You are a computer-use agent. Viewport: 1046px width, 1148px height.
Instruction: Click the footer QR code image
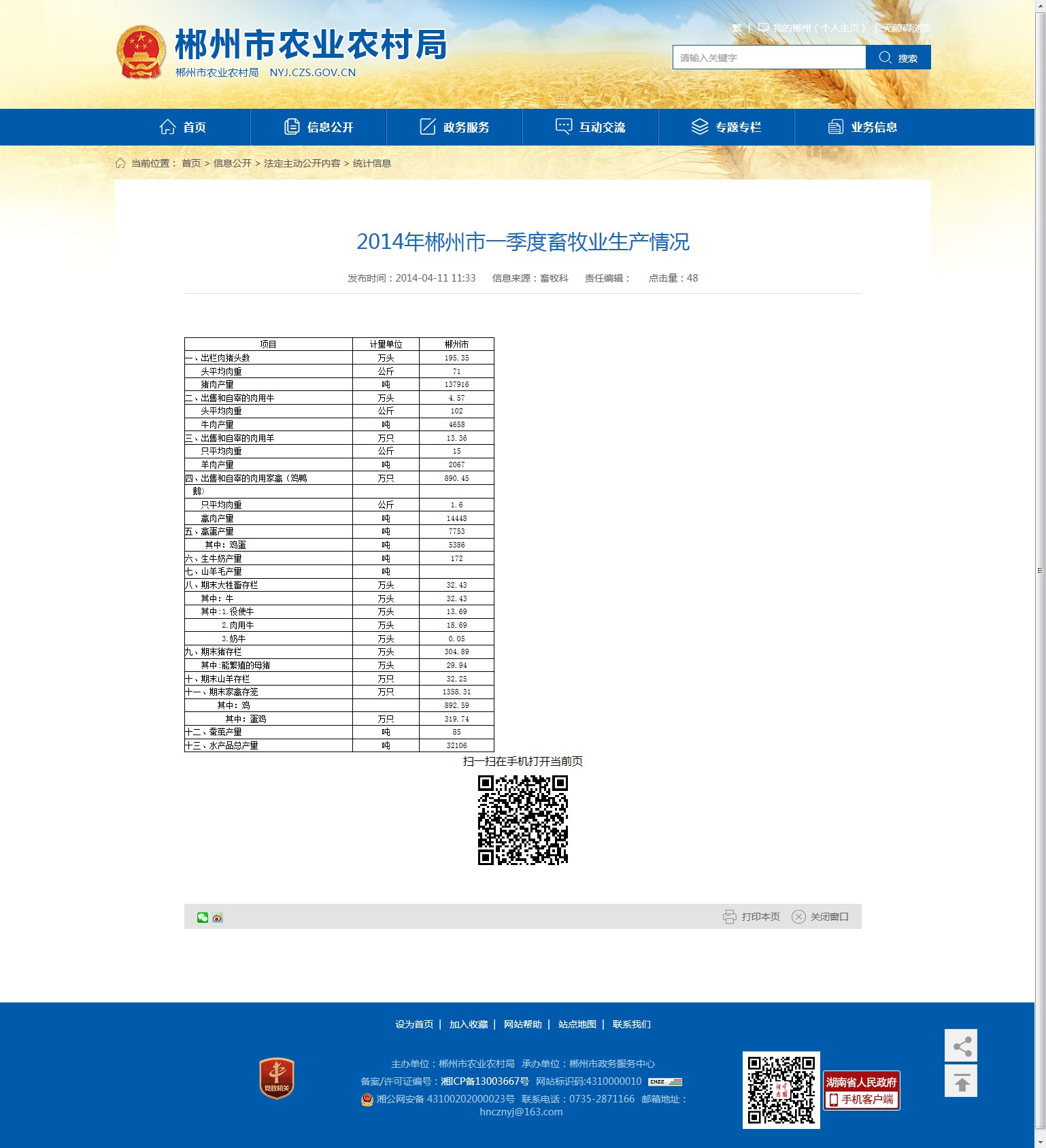pyautogui.click(x=781, y=1090)
